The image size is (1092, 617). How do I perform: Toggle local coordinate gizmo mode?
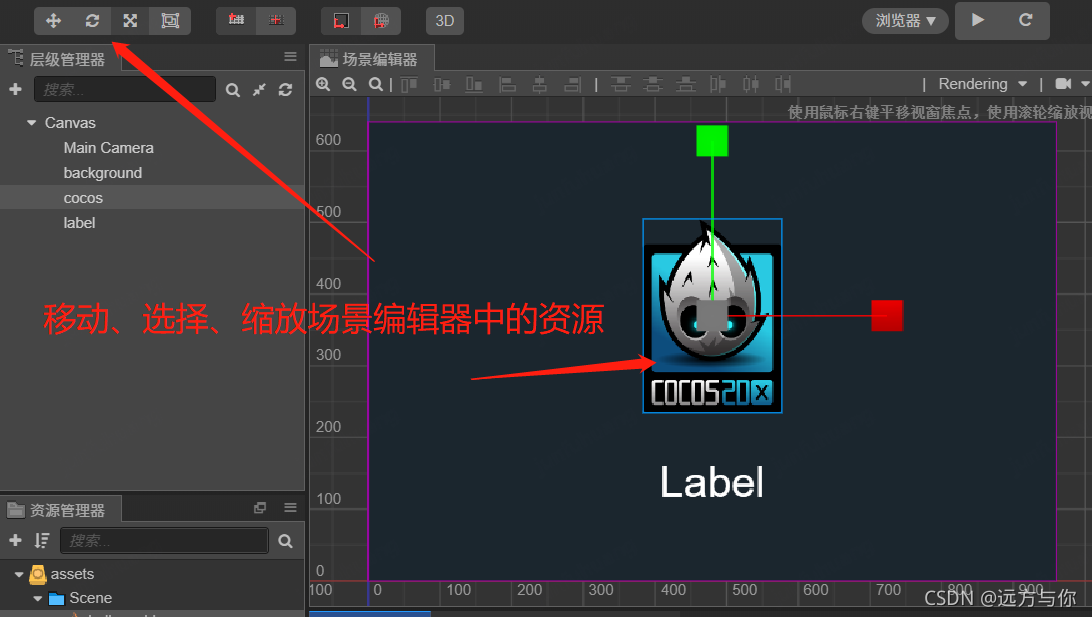click(341, 21)
